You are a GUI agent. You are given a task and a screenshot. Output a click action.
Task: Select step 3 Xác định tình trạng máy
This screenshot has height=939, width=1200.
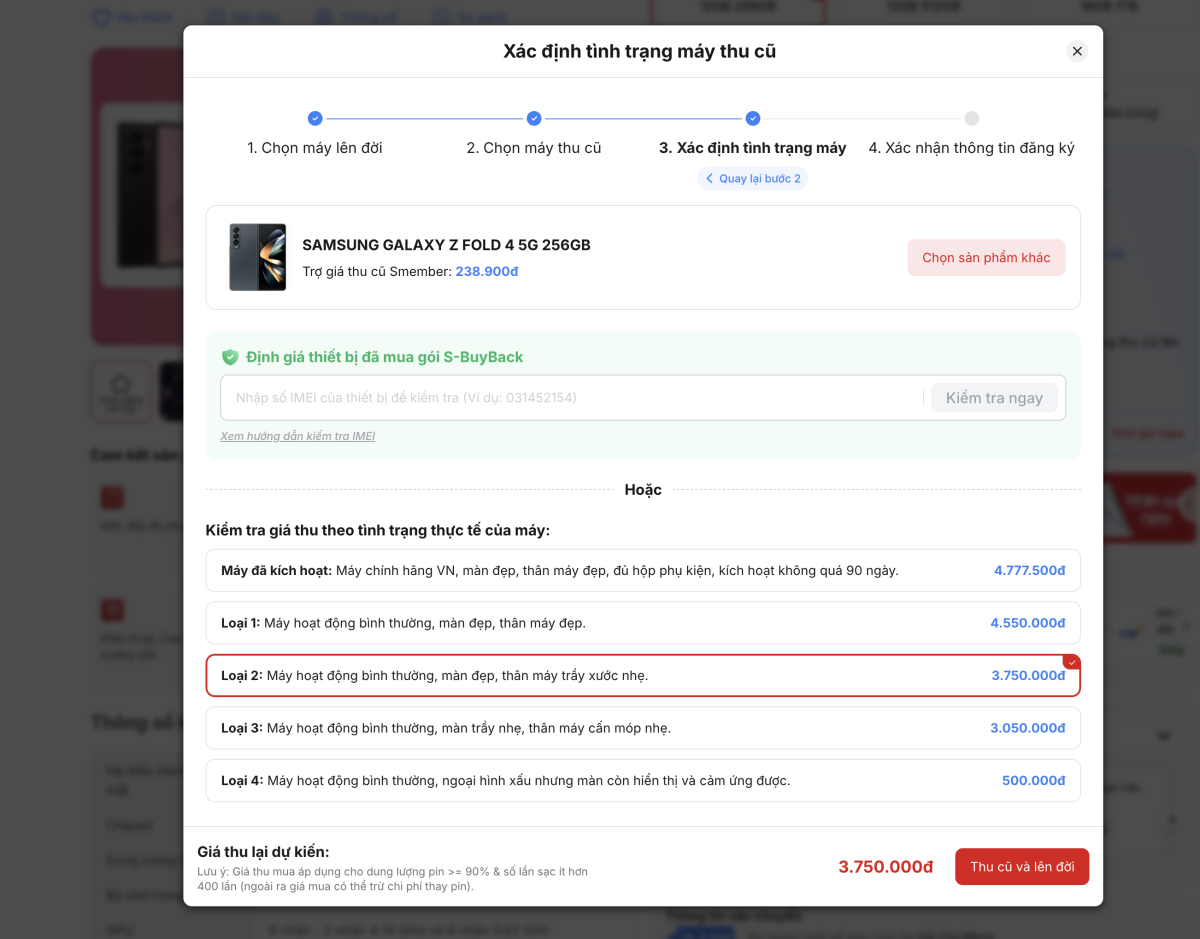point(752,148)
